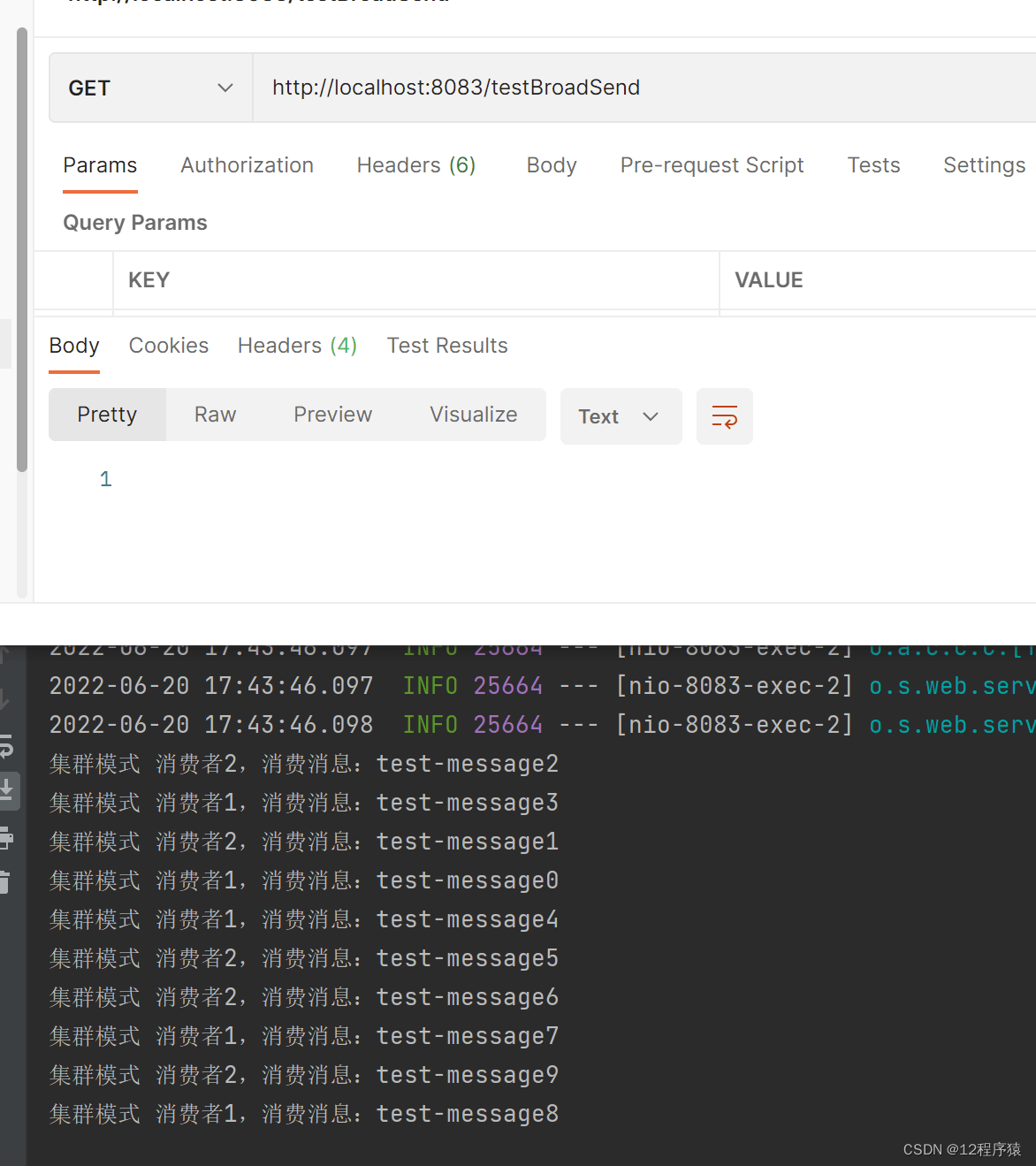The height and width of the screenshot is (1166, 1036).
Task: Switch response view to Raw
Action: tap(215, 415)
